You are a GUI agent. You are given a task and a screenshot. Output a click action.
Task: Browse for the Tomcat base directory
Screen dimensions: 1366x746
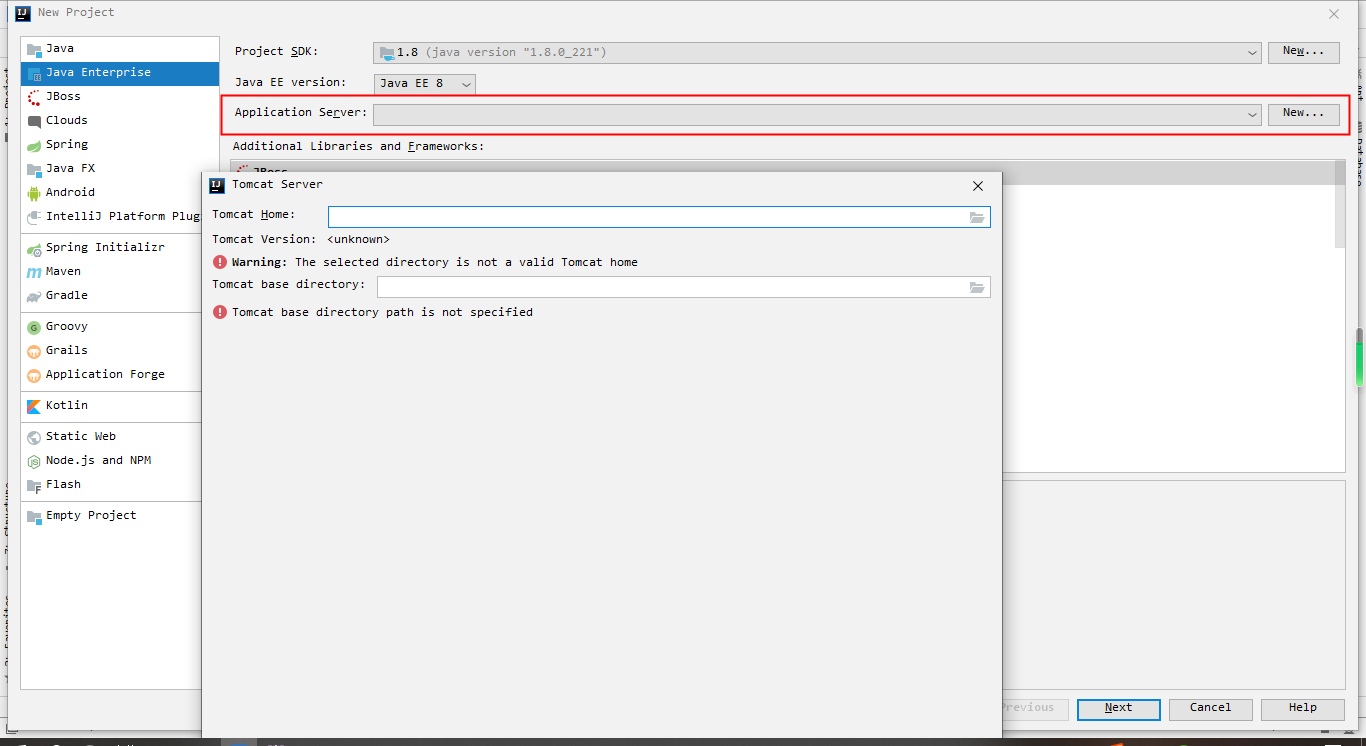(x=977, y=287)
